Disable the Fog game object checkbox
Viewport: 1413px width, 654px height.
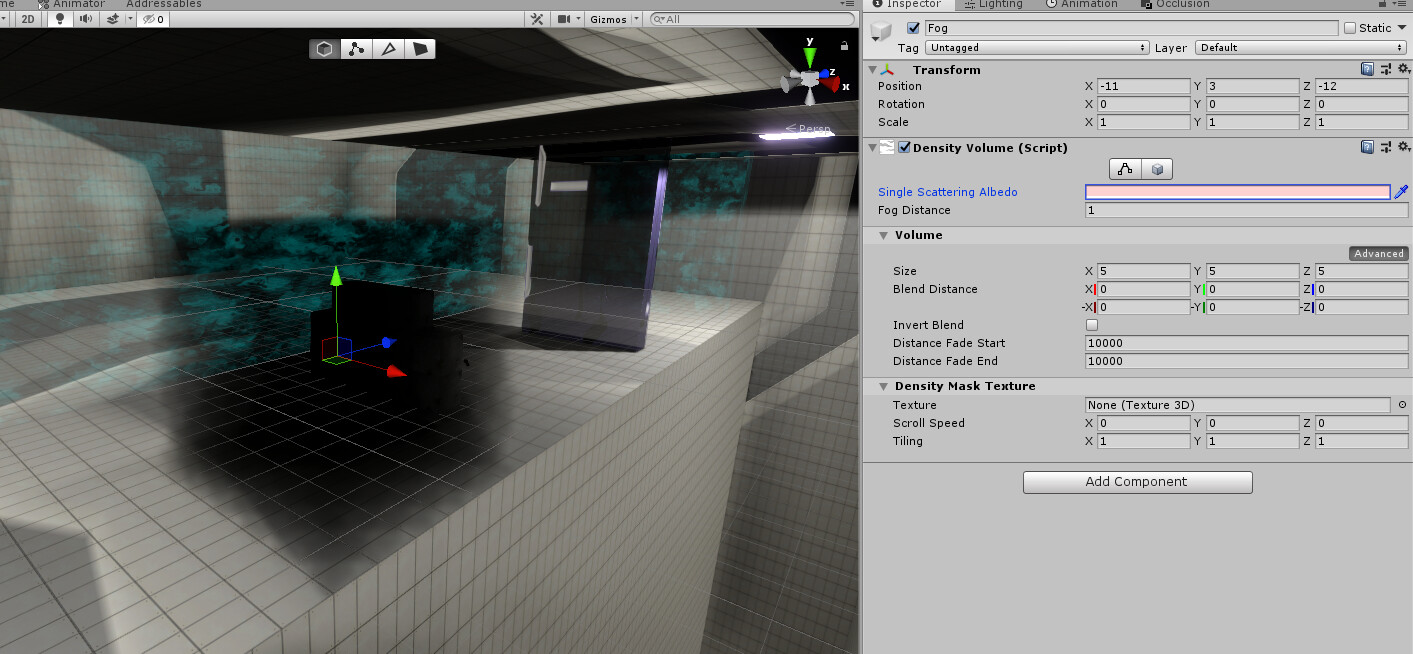pyautogui.click(x=913, y=28)
